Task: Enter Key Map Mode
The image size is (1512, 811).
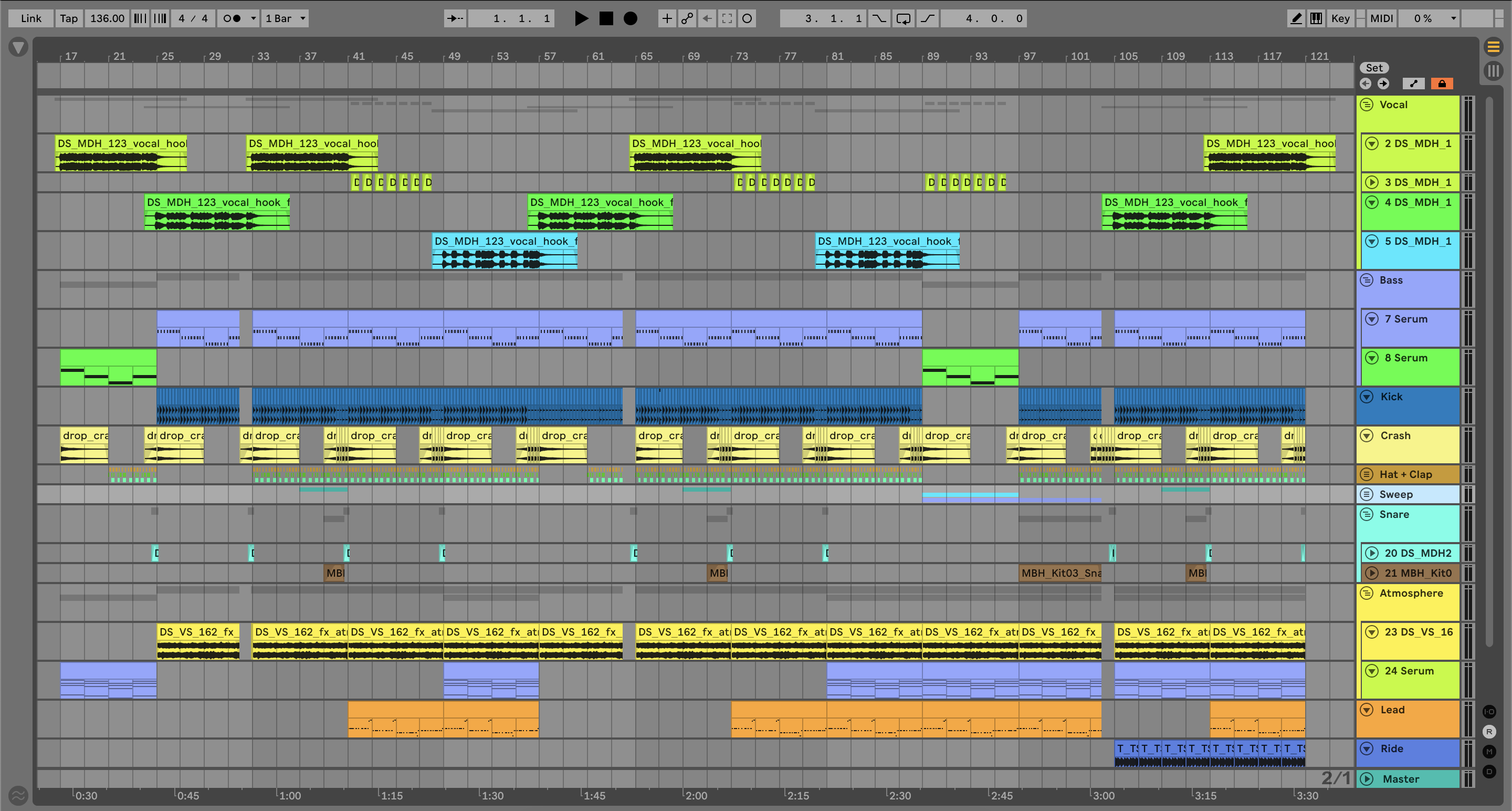Action: click(1340, 18)
